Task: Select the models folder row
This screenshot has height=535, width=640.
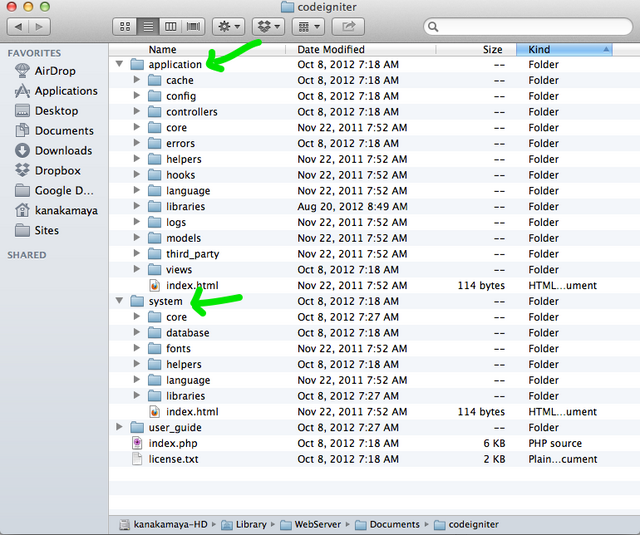Action: coord(374,238)
